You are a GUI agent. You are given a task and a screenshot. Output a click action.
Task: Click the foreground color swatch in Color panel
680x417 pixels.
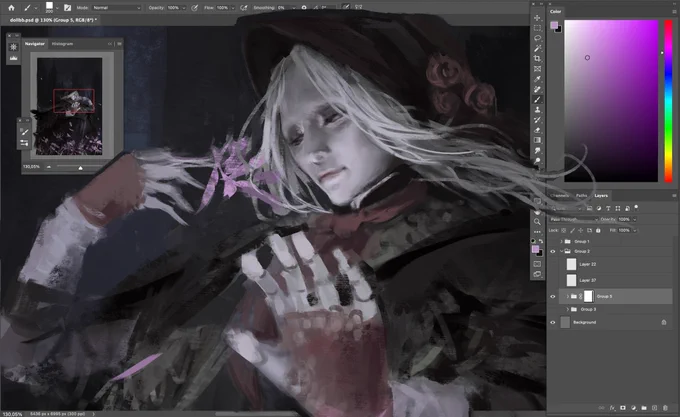(x=554, y=26)
